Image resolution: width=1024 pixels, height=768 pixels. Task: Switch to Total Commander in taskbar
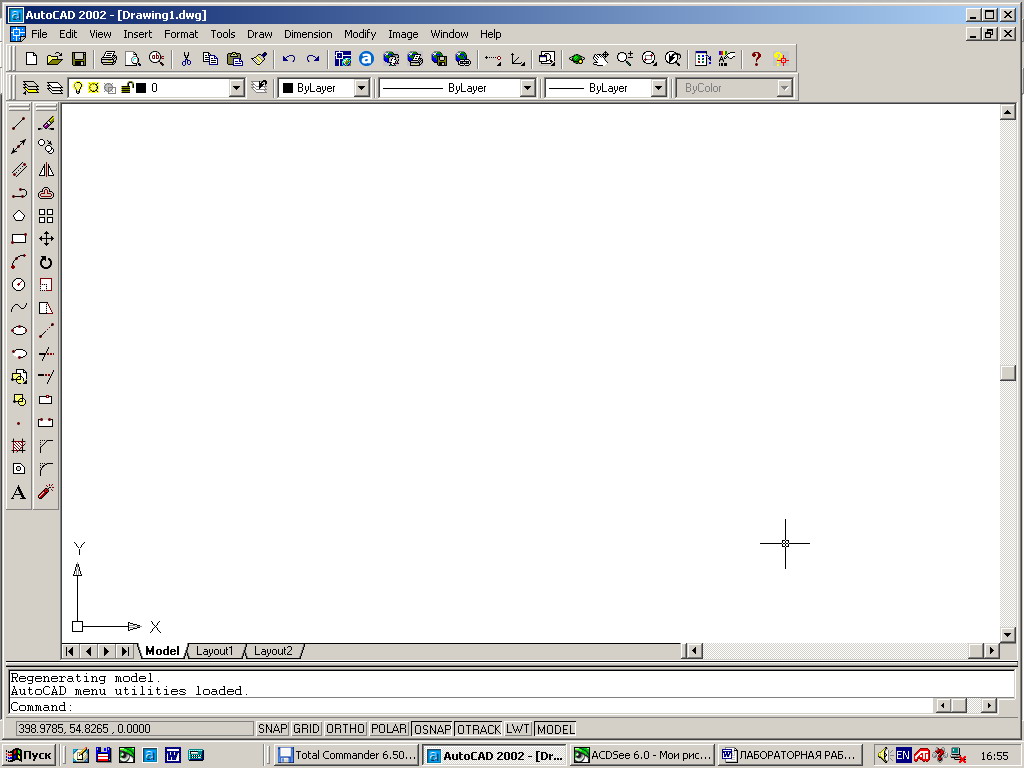tap(347, 755)
